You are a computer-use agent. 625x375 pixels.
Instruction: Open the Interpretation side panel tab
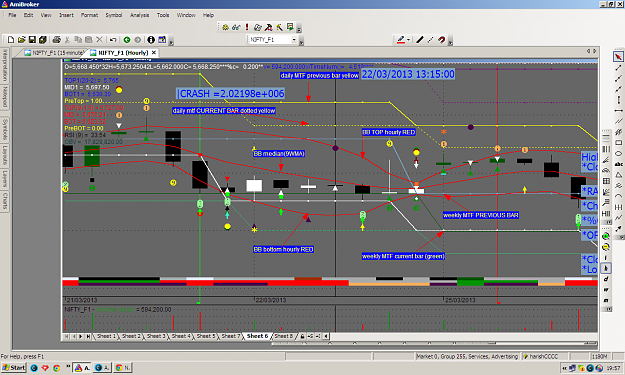[5, 65]
